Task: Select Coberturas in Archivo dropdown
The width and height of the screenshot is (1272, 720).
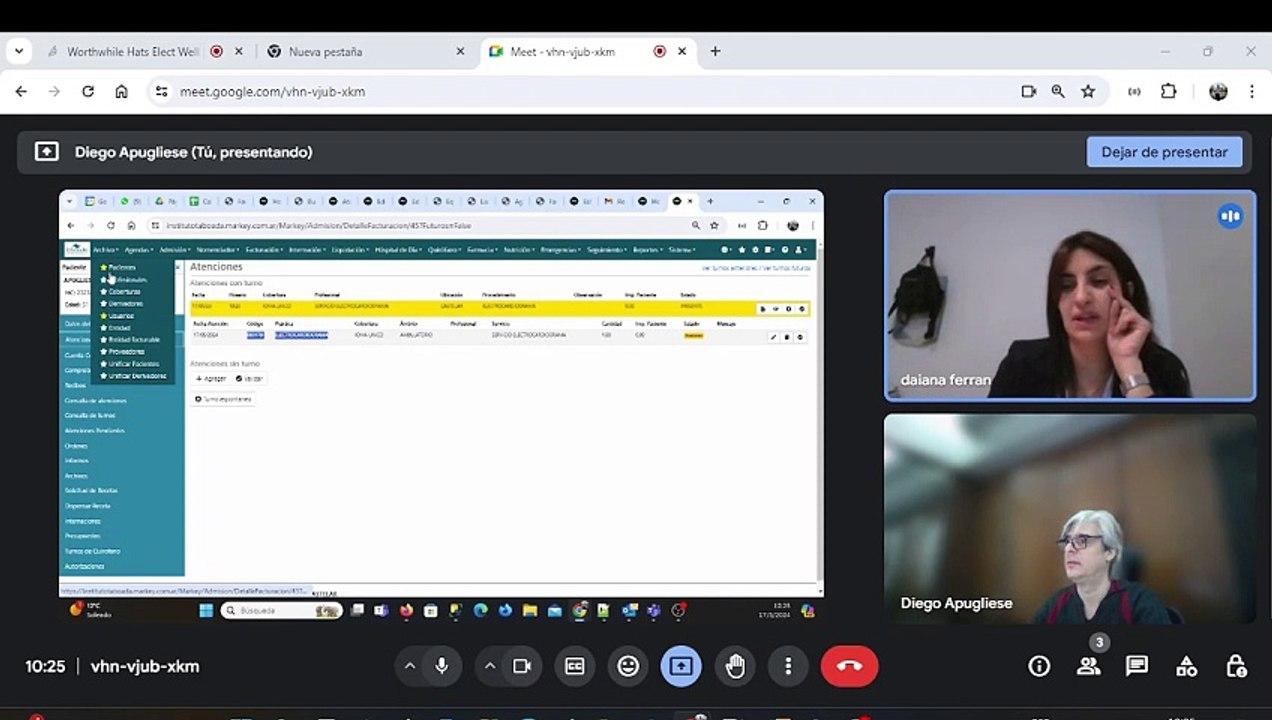Action: click(x=125, y=291)
